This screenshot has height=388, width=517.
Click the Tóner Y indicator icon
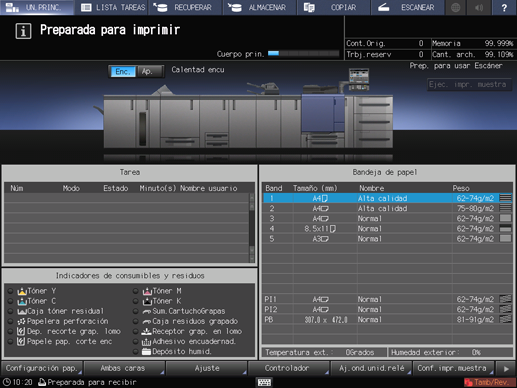(x=22, y=291)
